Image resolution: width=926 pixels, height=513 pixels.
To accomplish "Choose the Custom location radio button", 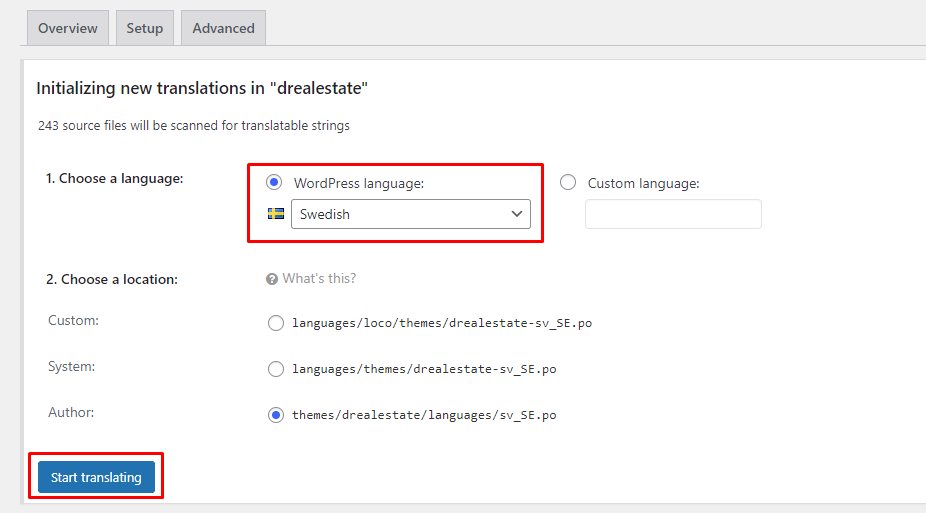I will pos(276,323).
